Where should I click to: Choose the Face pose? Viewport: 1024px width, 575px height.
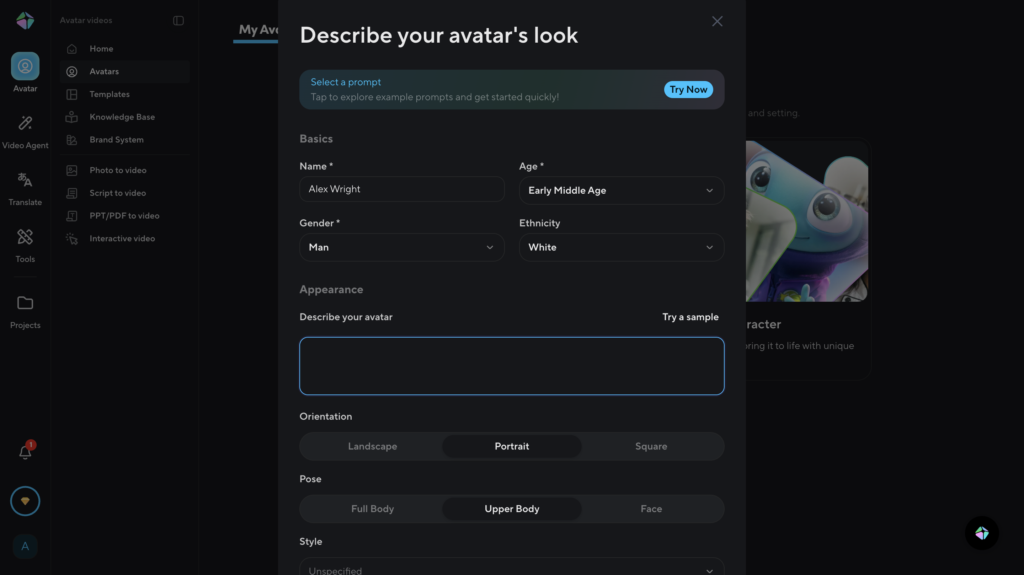tap(651, 509)
